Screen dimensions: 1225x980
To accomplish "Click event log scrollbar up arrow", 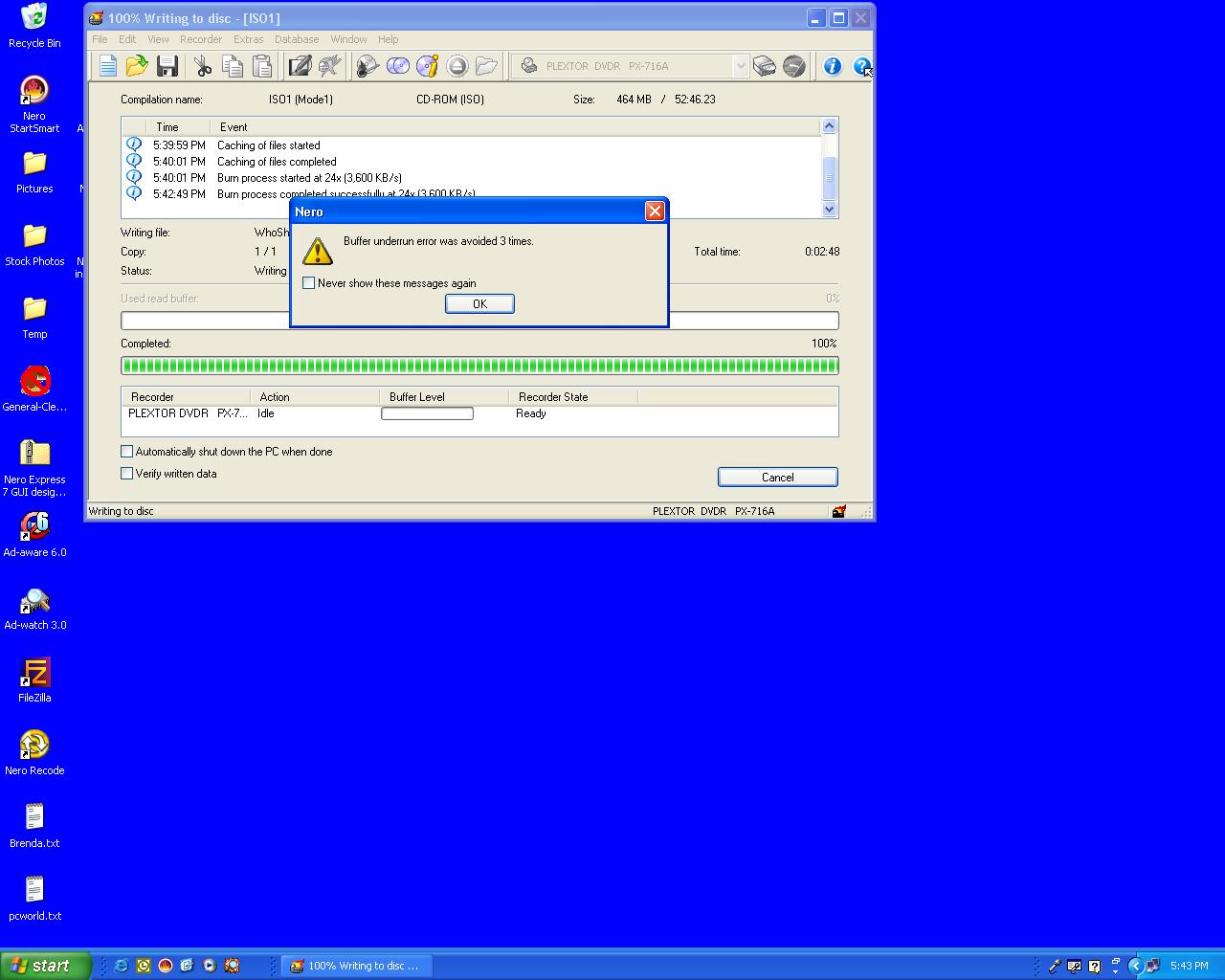I will click(x=829, y=125).
